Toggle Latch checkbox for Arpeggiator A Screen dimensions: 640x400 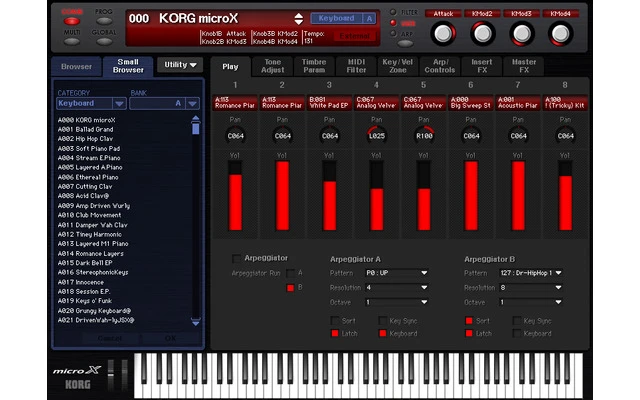[x=335, y=333]
